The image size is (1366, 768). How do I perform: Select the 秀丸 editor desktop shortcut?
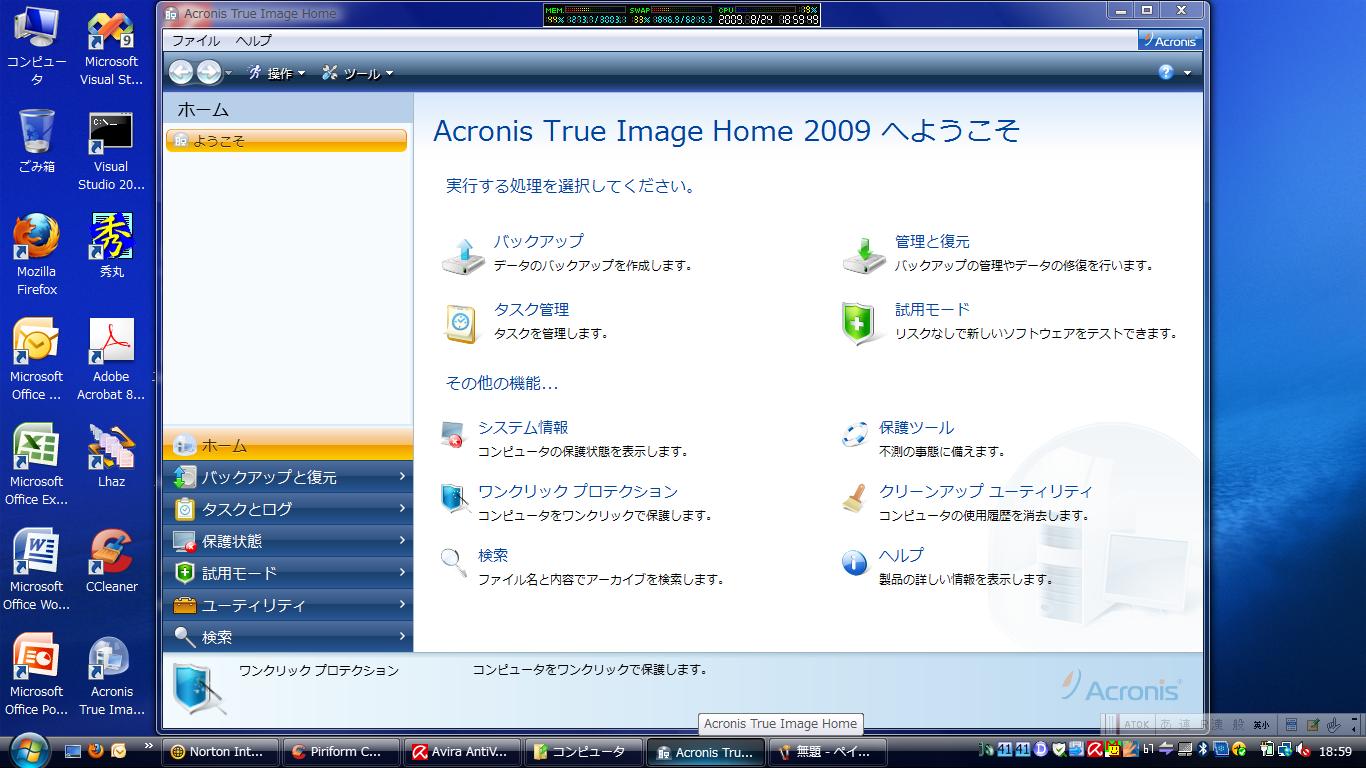coord(111,247)
